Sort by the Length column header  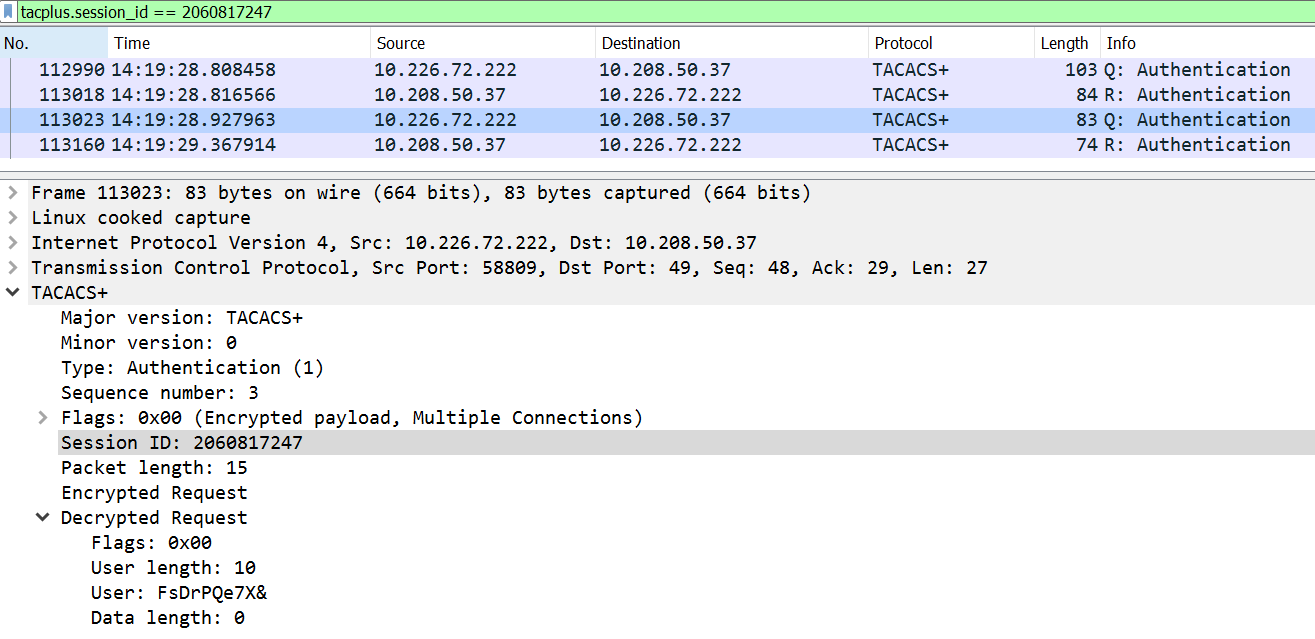click(x=1066, y=44)
